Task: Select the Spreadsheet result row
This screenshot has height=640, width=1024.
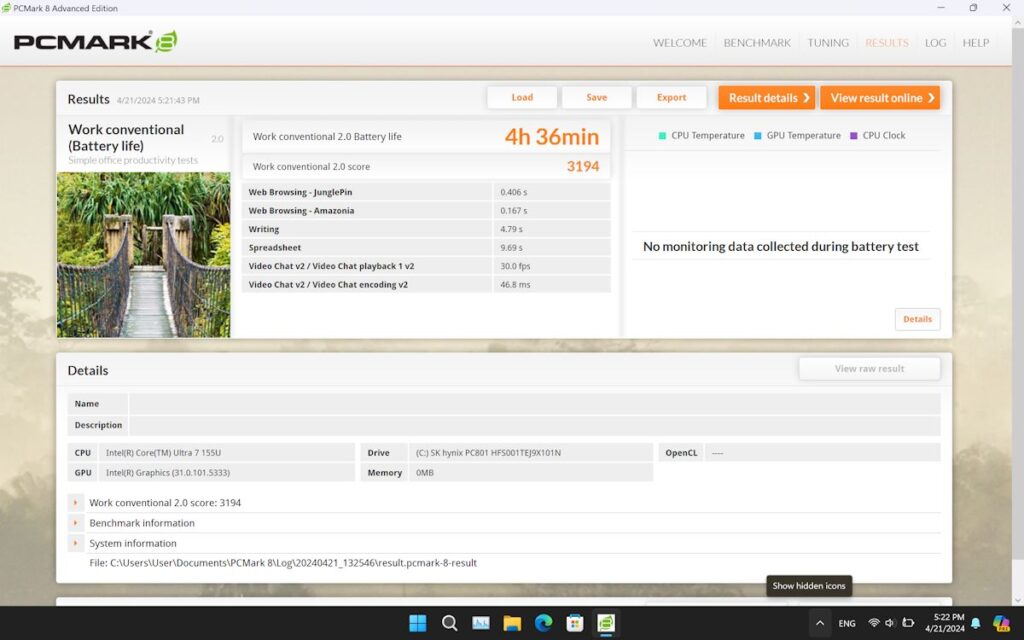Action: pos(426,248)
